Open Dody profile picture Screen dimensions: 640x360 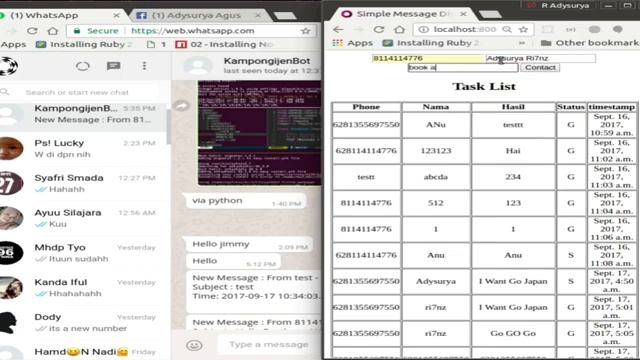9,322
